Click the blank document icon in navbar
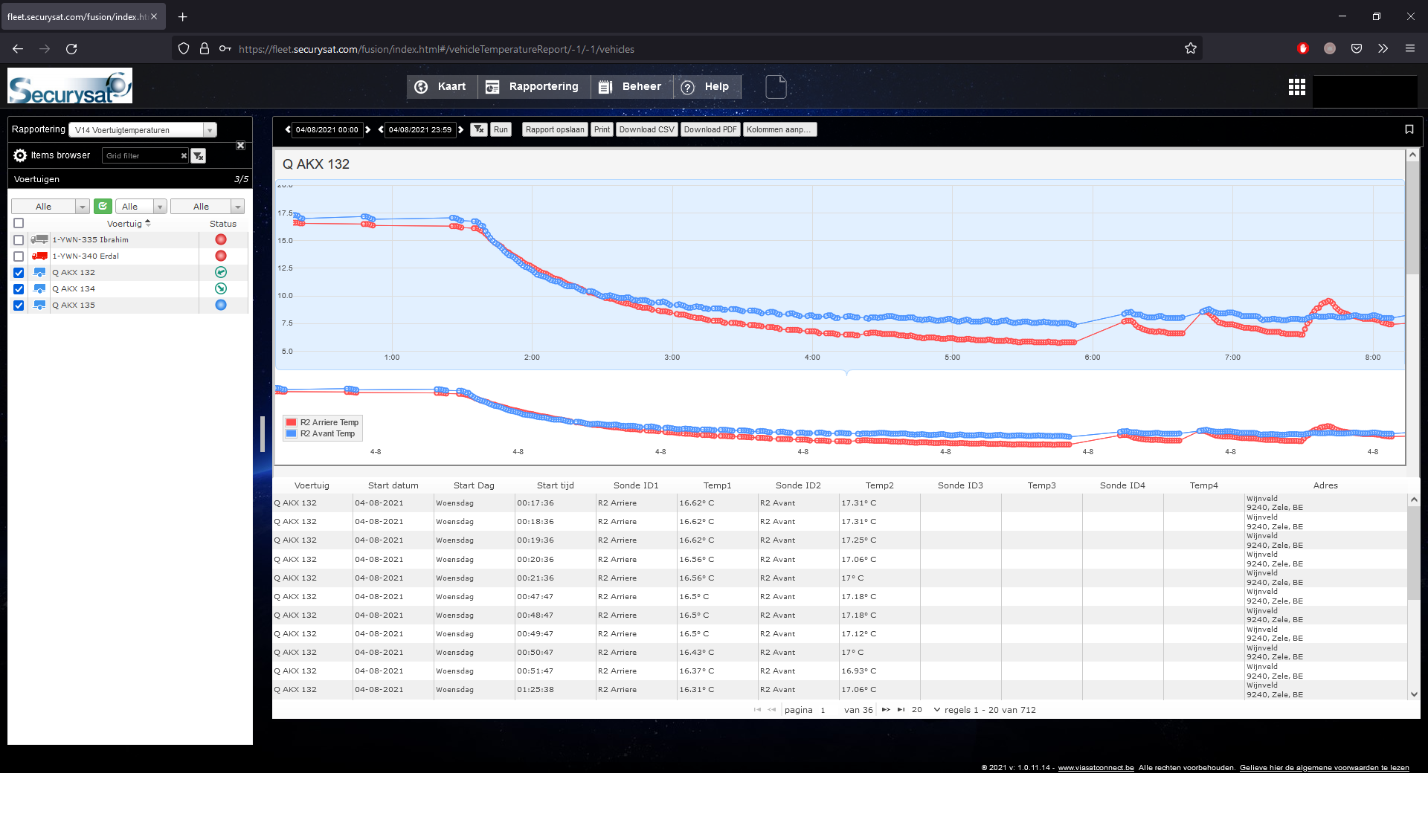This screenshot has height=840, width=1428. (x=776, y=87)
